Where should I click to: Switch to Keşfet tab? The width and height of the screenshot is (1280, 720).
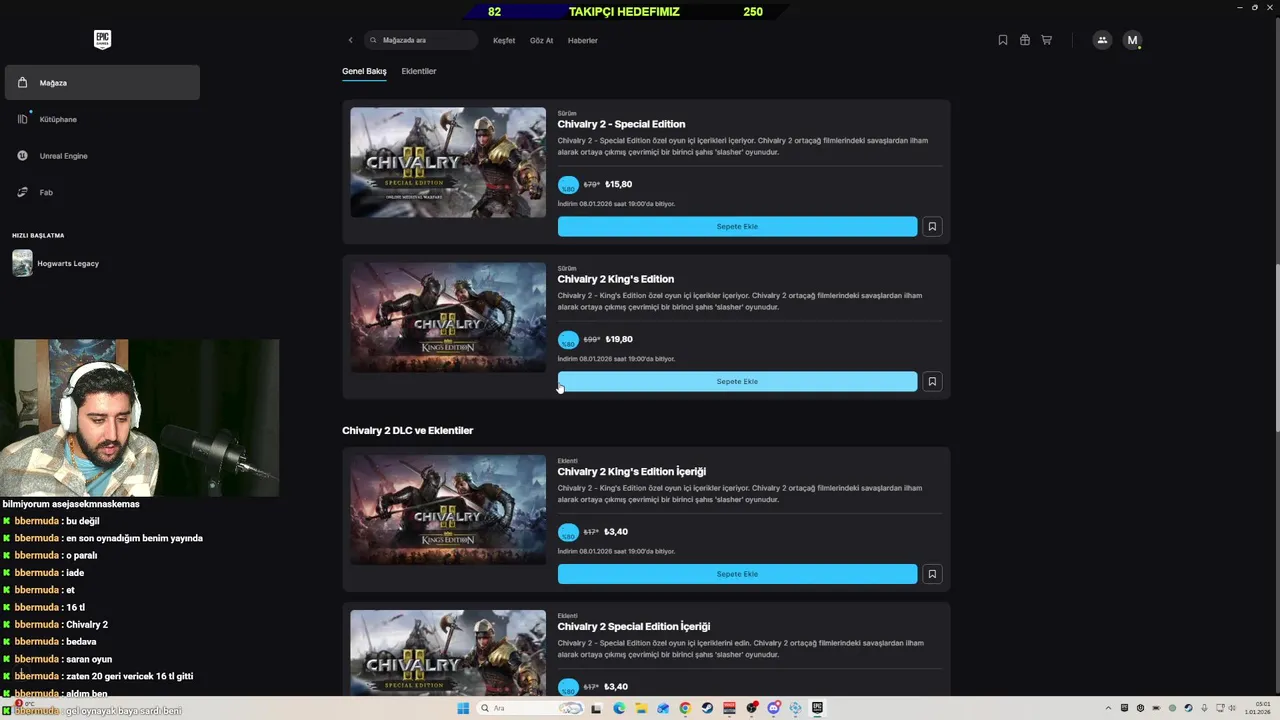(504, 40)
